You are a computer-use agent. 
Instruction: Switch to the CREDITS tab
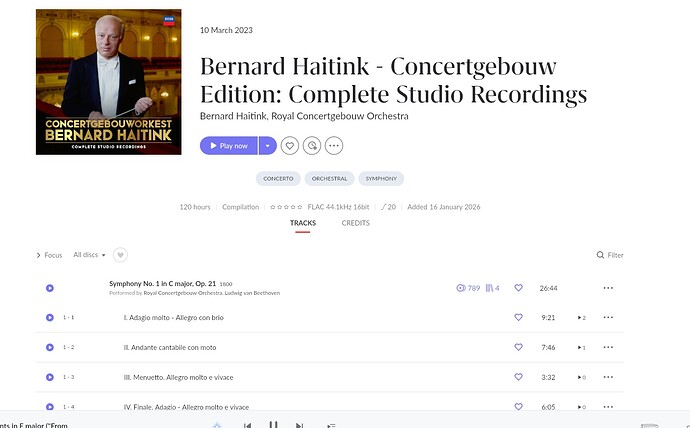coord(356,223)
